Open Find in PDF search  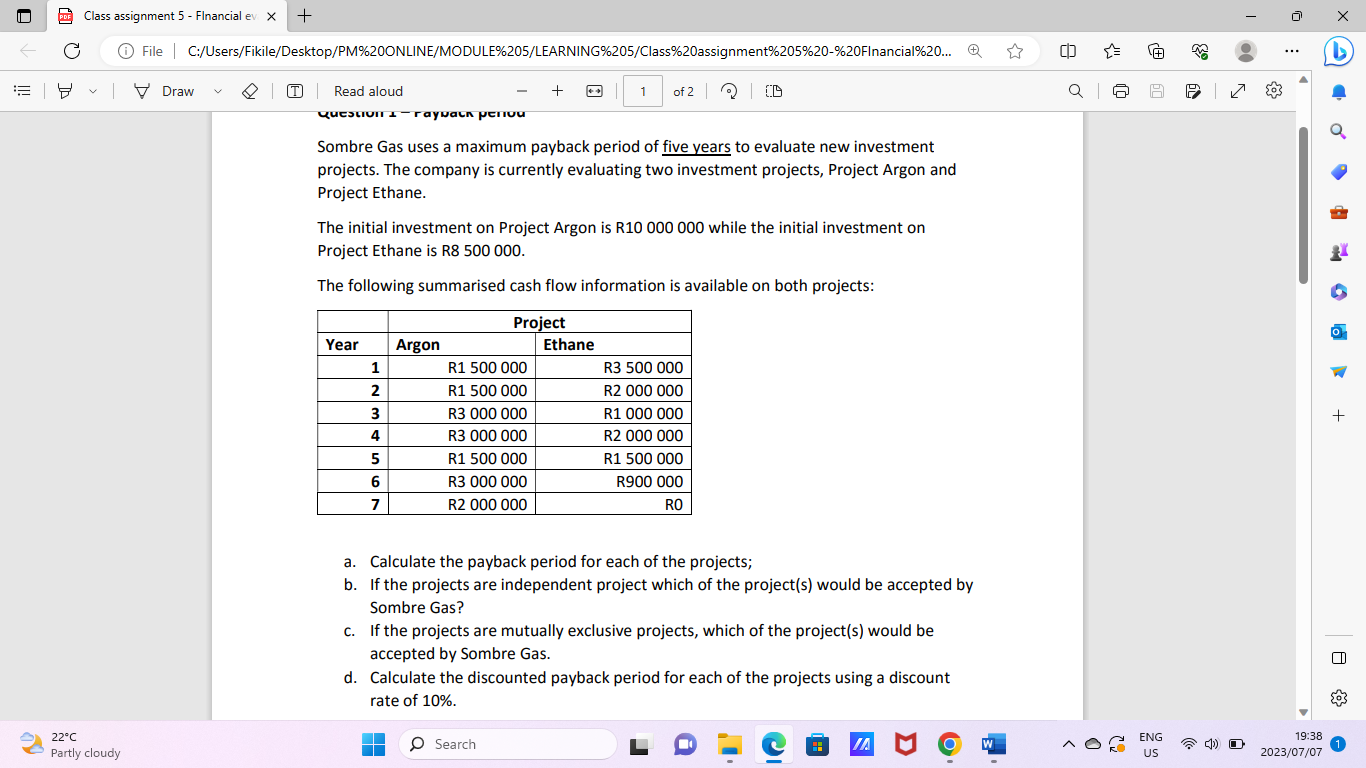tap(1076, 91)
